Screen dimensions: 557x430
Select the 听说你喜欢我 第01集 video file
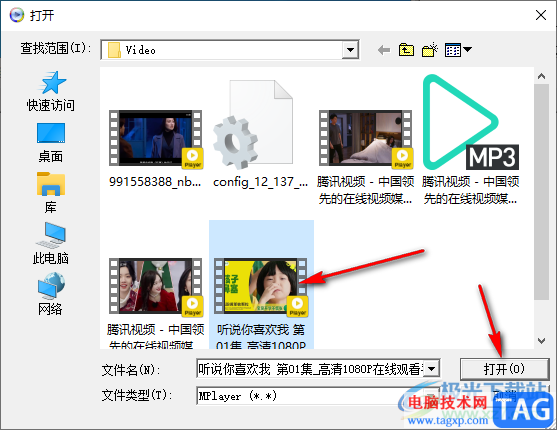pos(261,286)
